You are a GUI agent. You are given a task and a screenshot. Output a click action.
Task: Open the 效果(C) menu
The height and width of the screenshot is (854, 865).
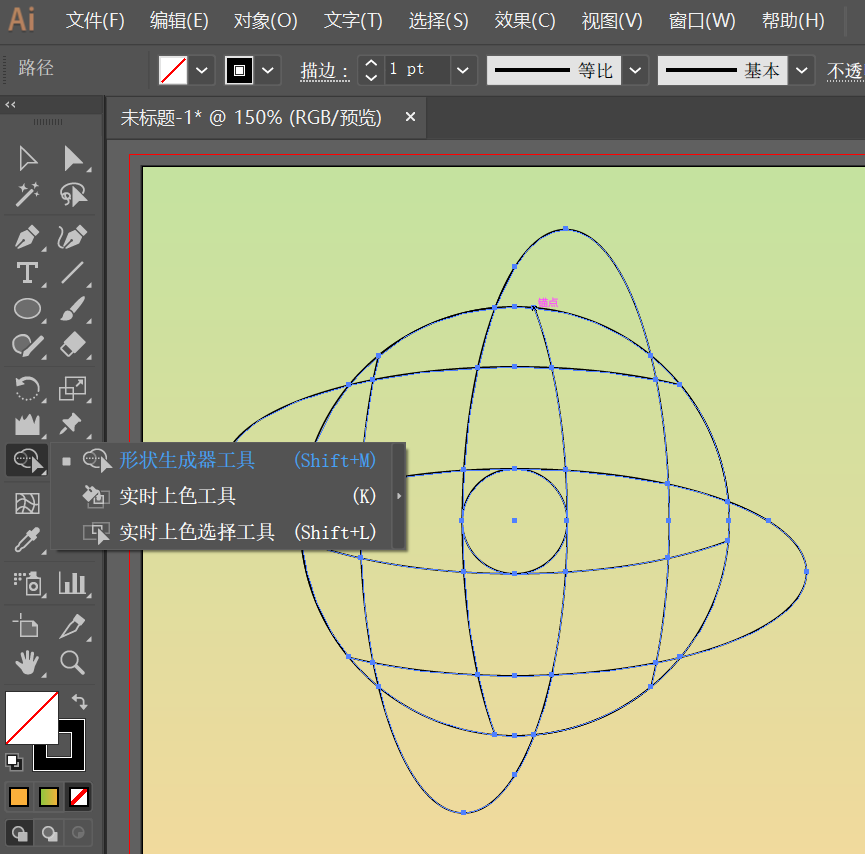(x=525, y=20)
